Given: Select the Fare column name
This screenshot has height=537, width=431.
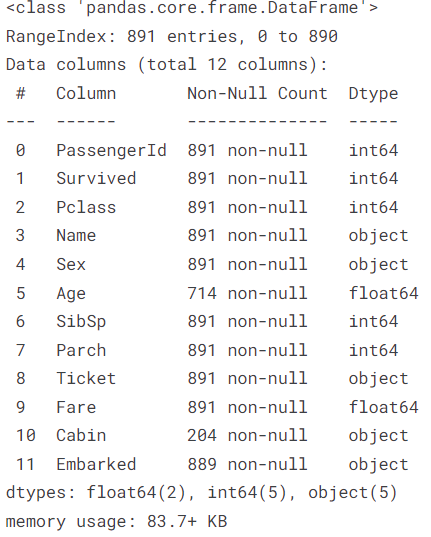Looking at the screenshot, I should pos(76,408).
